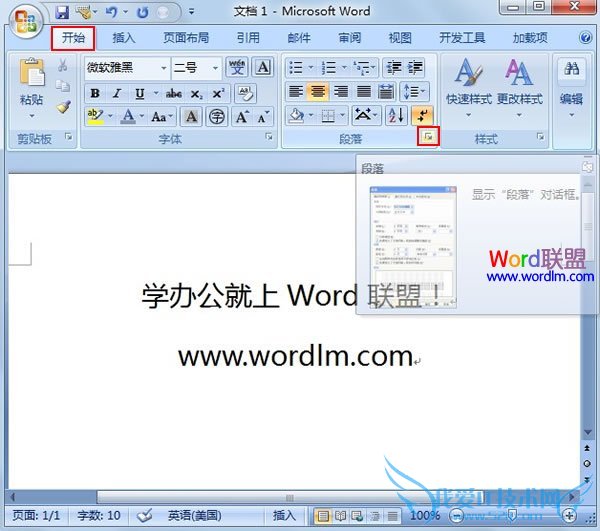Apply a numbered list
600x531 pixels.
pyautogui.click(x=328, y=68)
